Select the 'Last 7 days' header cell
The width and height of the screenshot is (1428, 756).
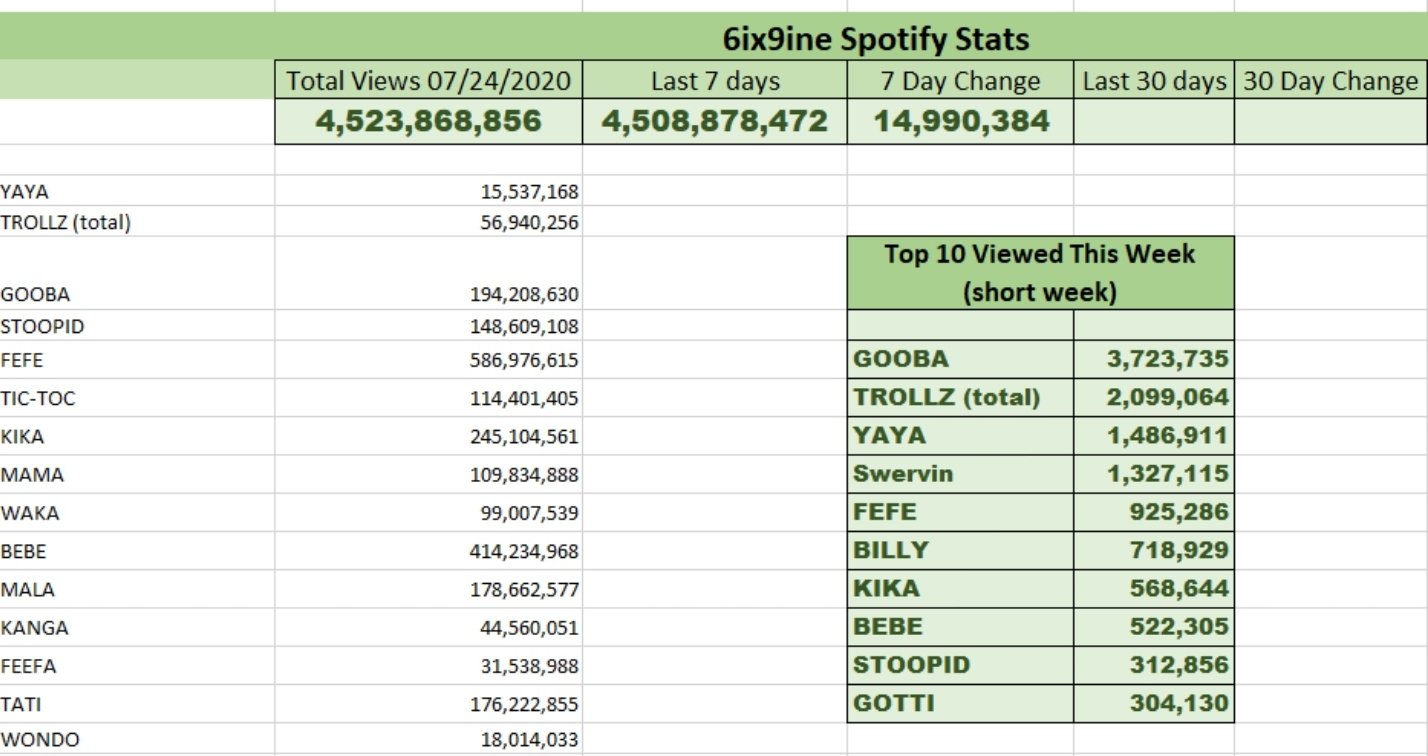pyautogui.click(x=715, y=81)
